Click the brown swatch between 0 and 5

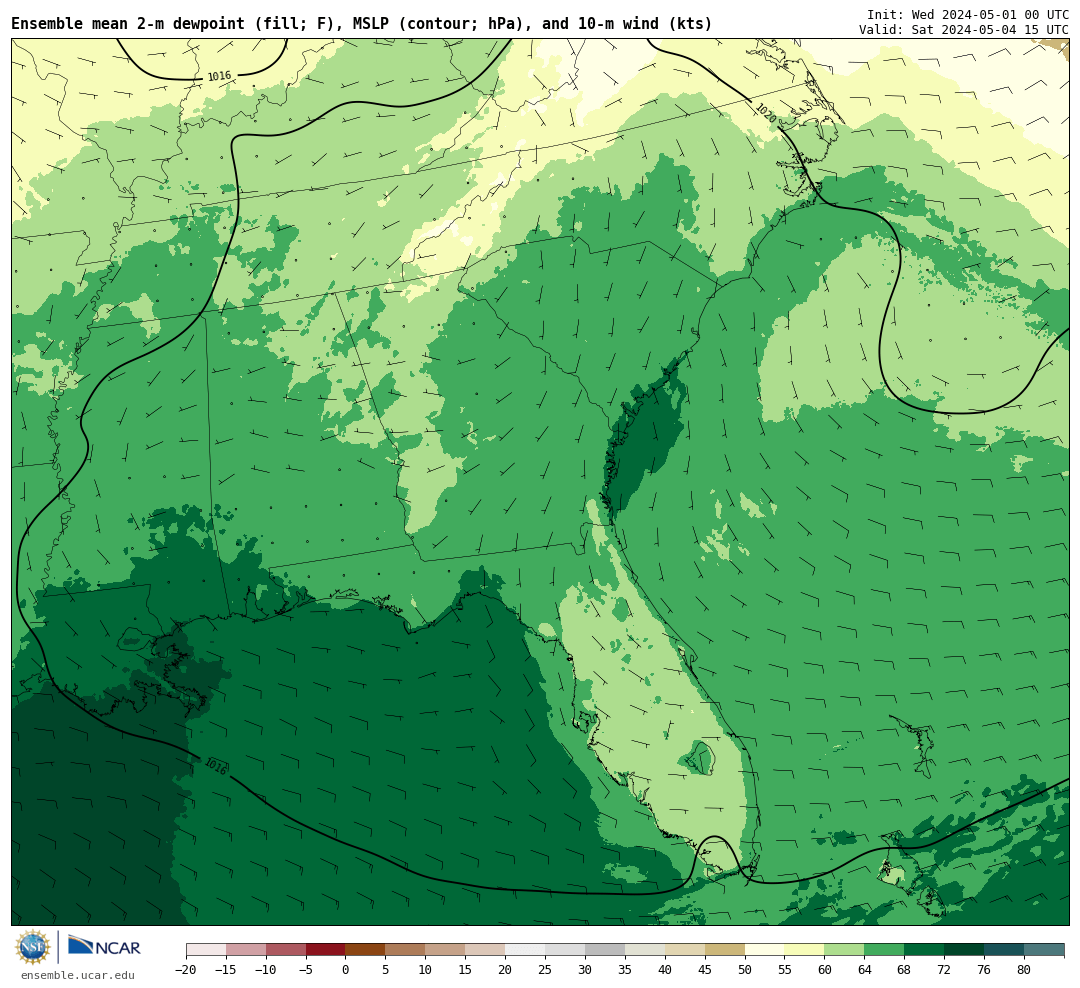(x=365, y=950)
